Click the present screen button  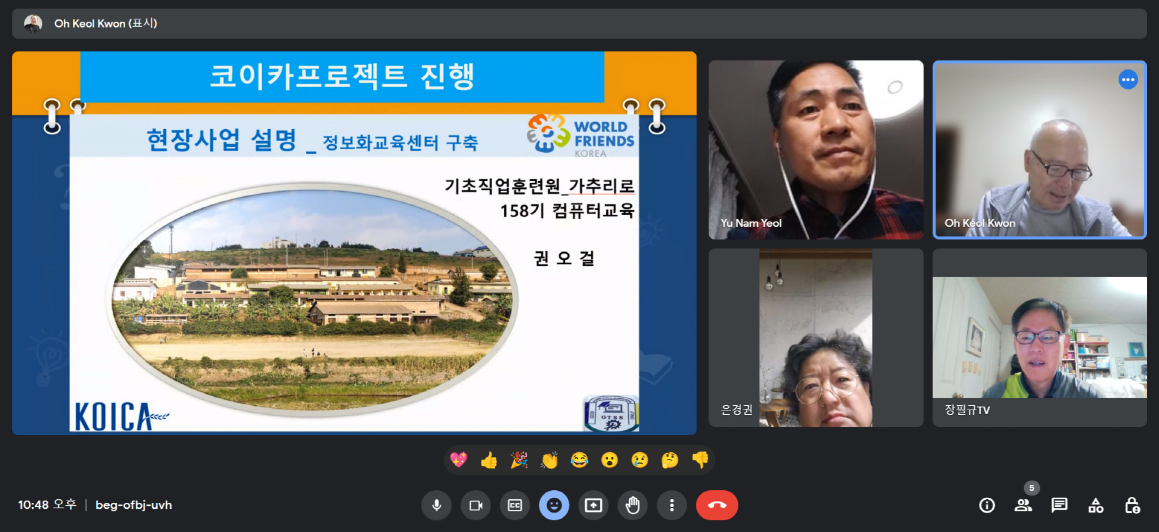[x=593, y=505]
